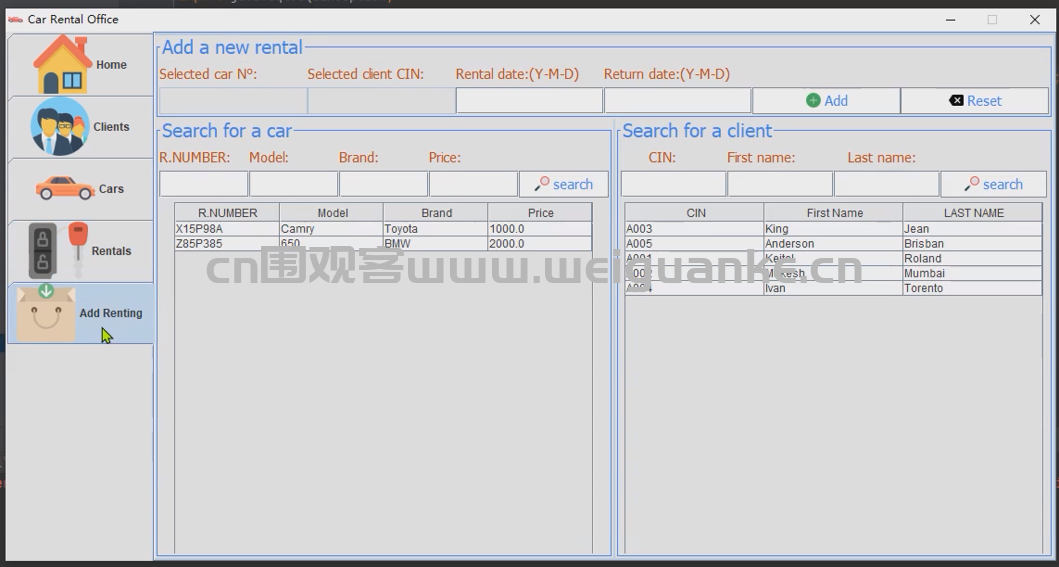The width and height of the screenshot is (1059, 567).
Task: Click the magnifier icon in client search
Action: (972, 184)
